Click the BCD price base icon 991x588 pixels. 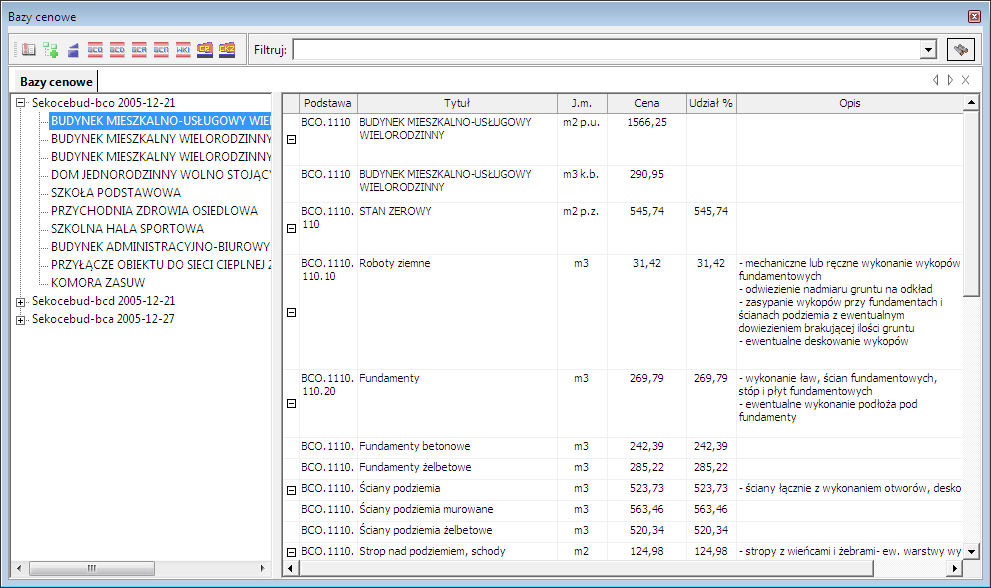point(117,49)
